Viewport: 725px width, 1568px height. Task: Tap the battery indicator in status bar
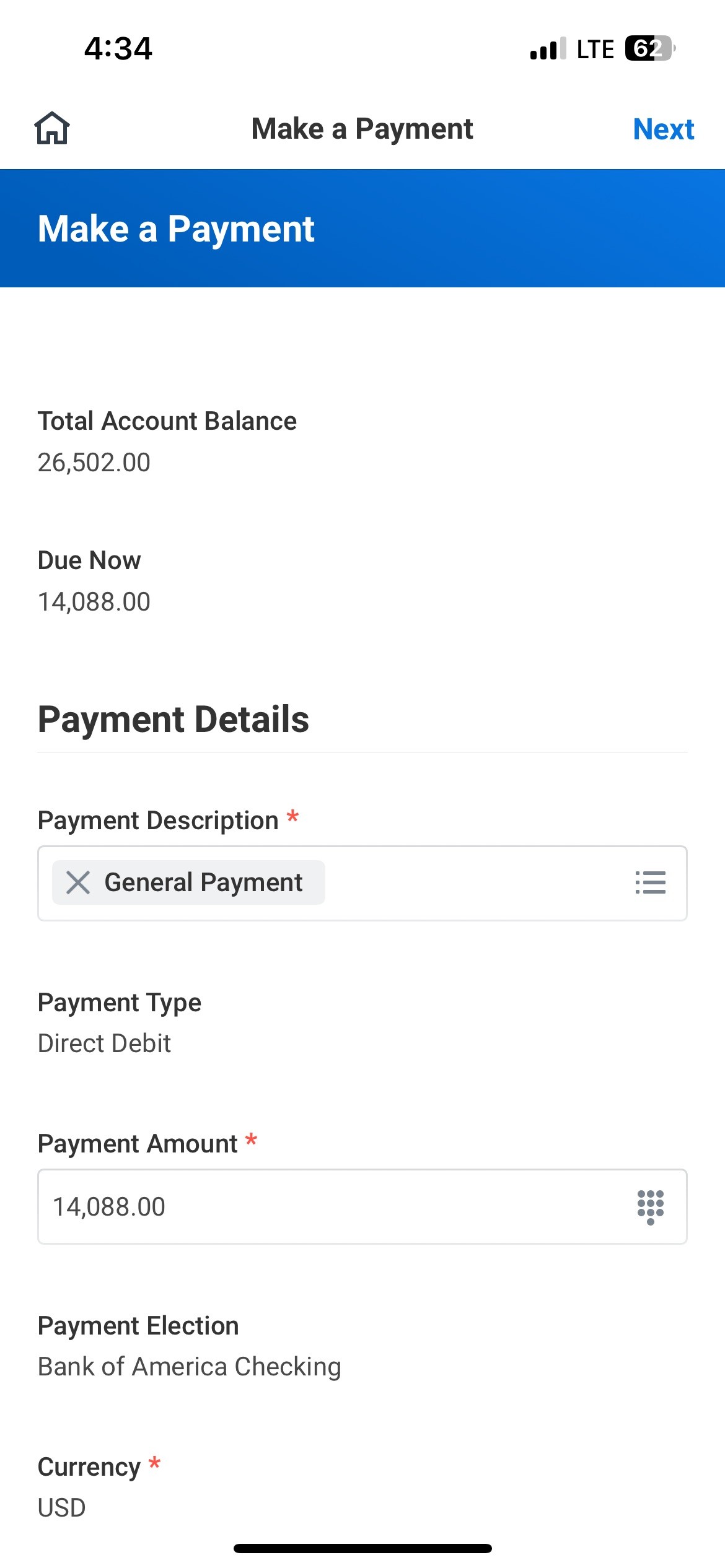[x=648, y=48]
